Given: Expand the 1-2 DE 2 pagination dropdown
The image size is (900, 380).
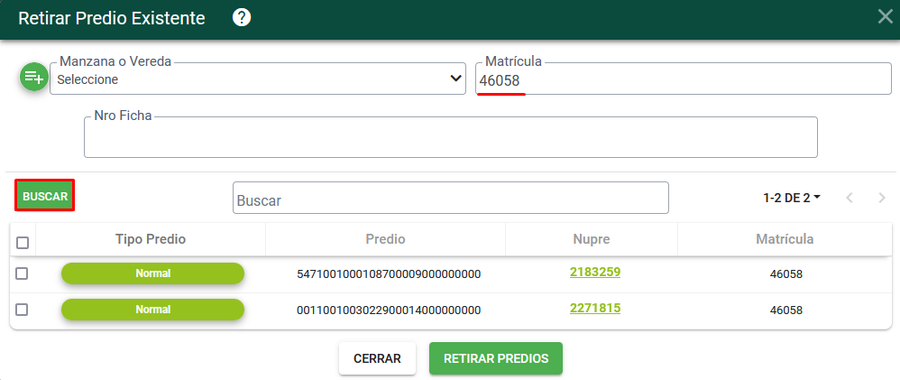Looking at the screenshot, I should (792, 198).
